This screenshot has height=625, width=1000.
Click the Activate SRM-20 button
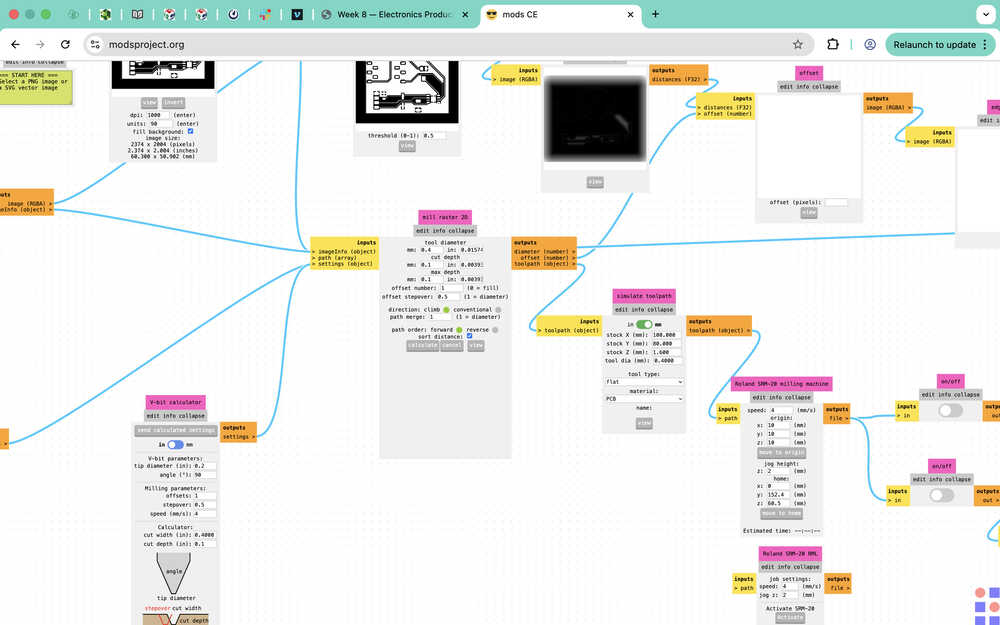tap(790, 617)
